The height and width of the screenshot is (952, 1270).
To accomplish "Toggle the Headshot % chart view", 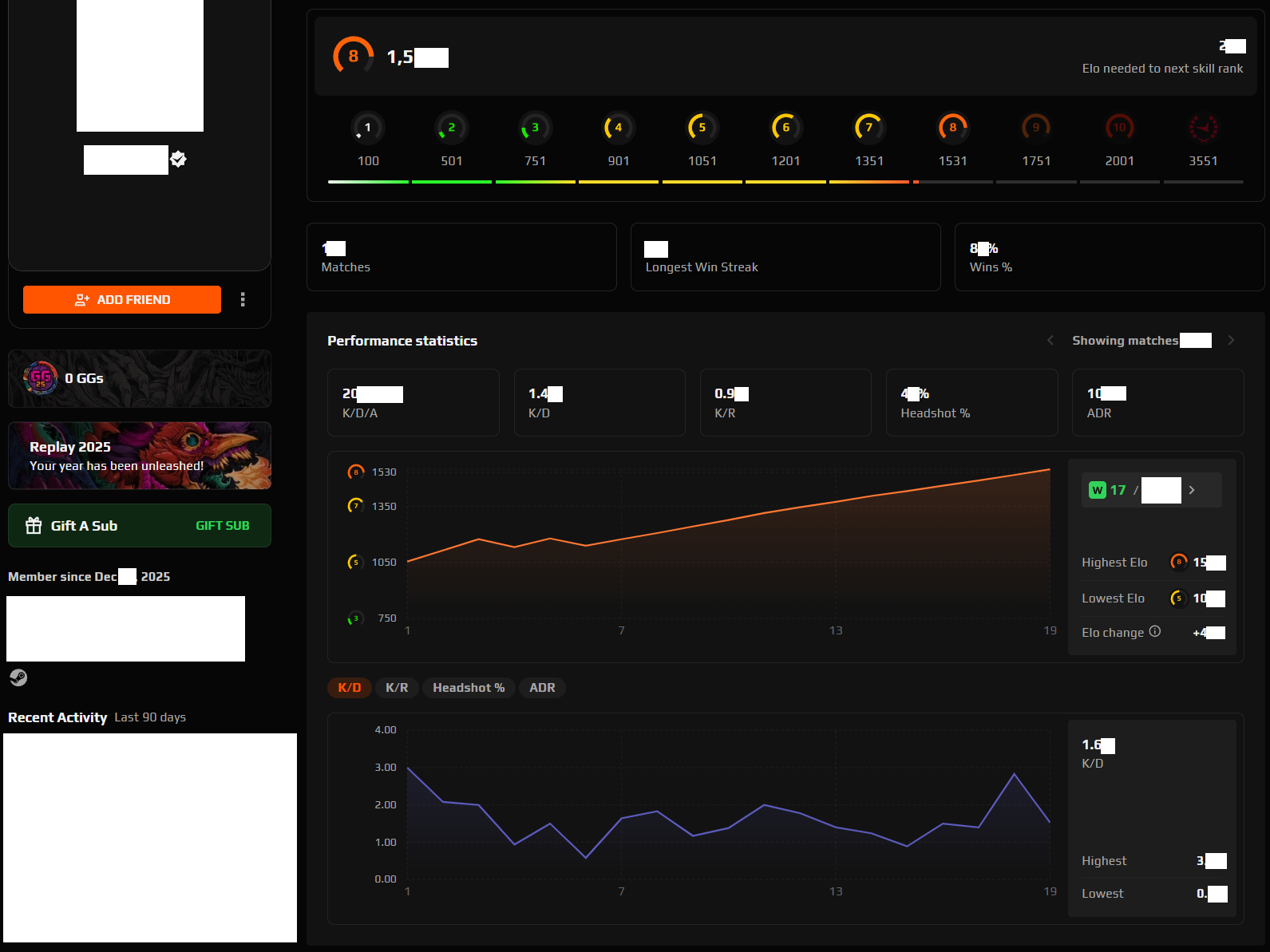I will point(469,688).
